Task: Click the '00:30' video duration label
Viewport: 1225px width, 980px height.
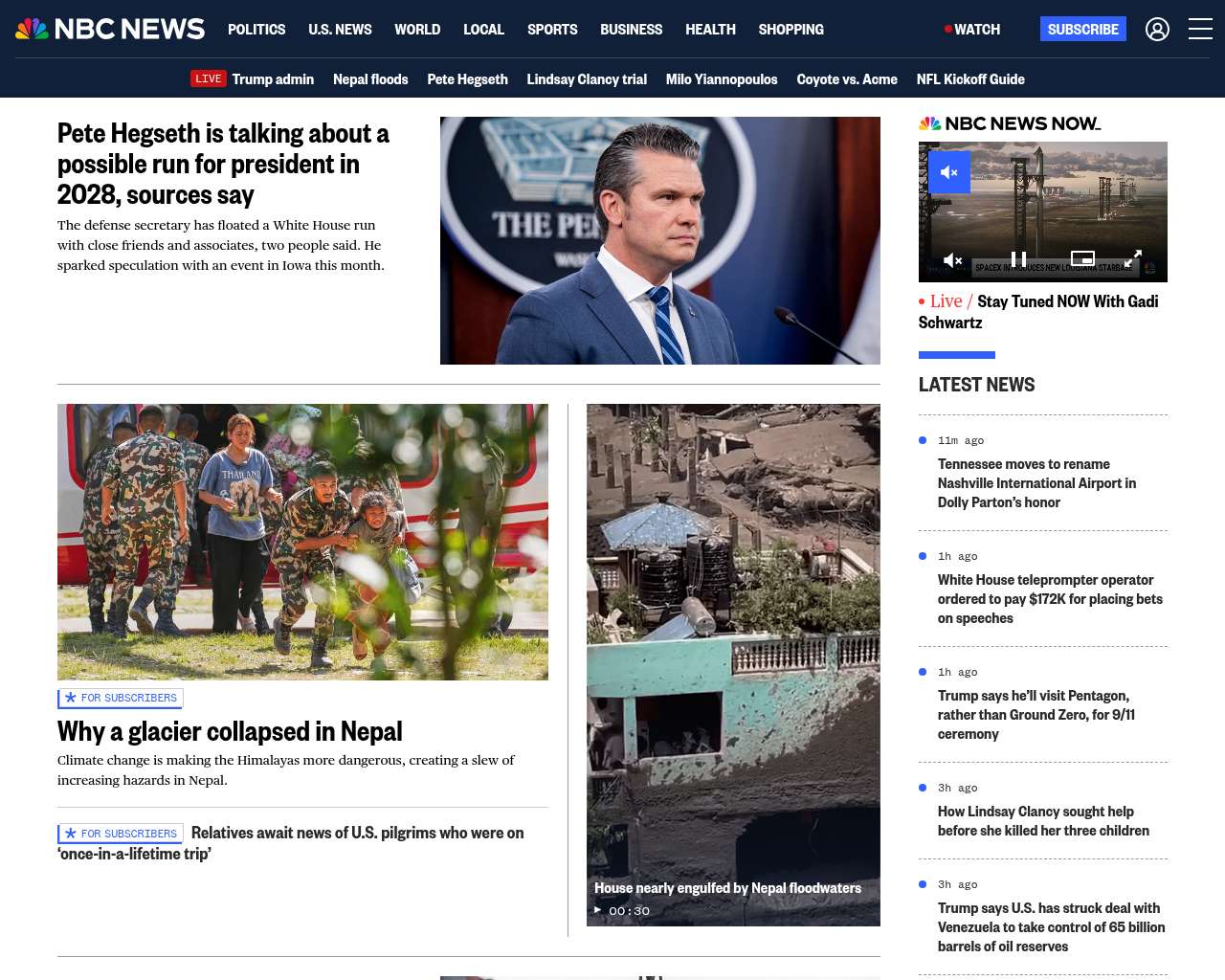Action: [630, 911]
